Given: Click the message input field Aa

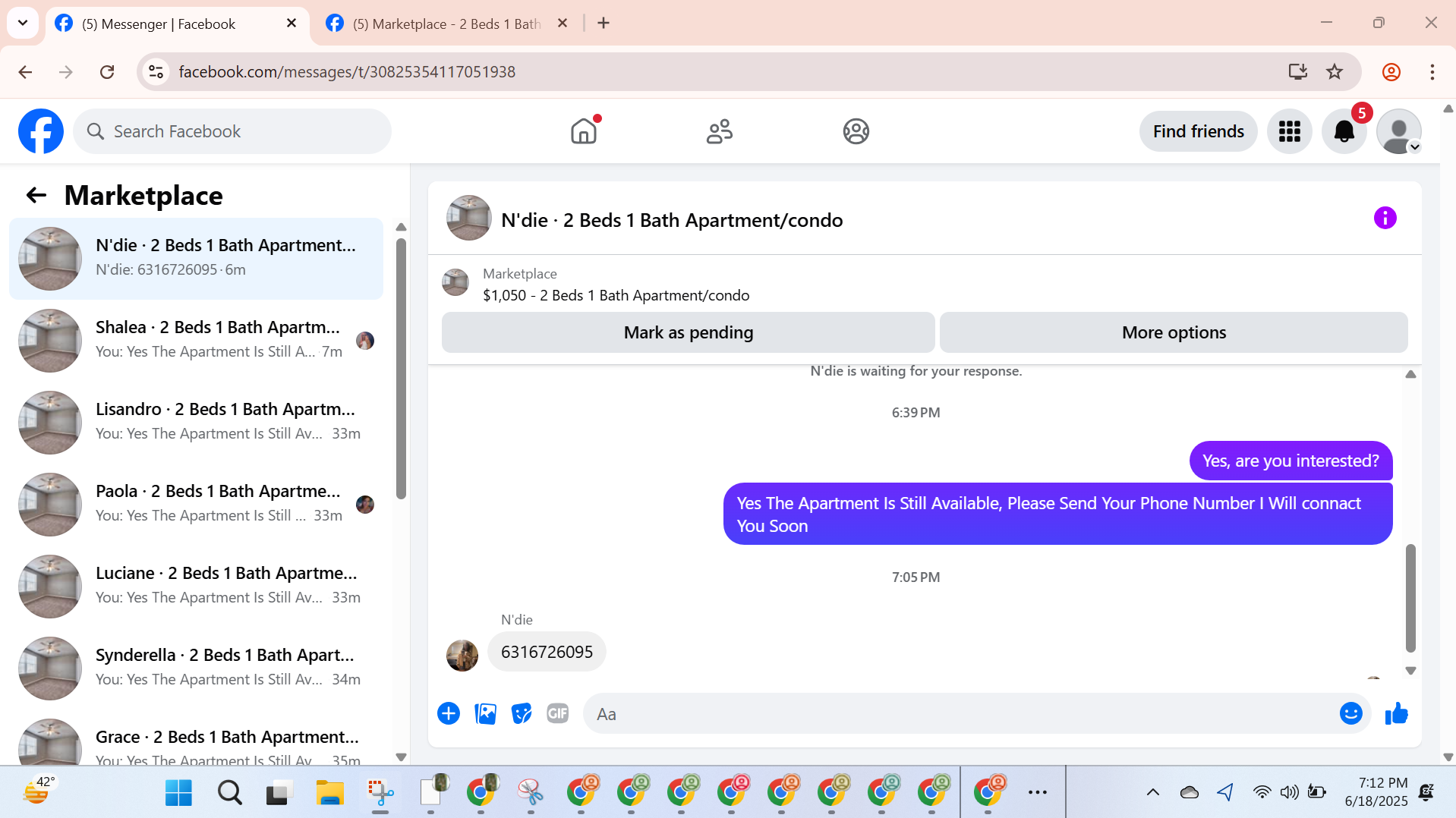Looking at the screenshot, I should [960, 714].
